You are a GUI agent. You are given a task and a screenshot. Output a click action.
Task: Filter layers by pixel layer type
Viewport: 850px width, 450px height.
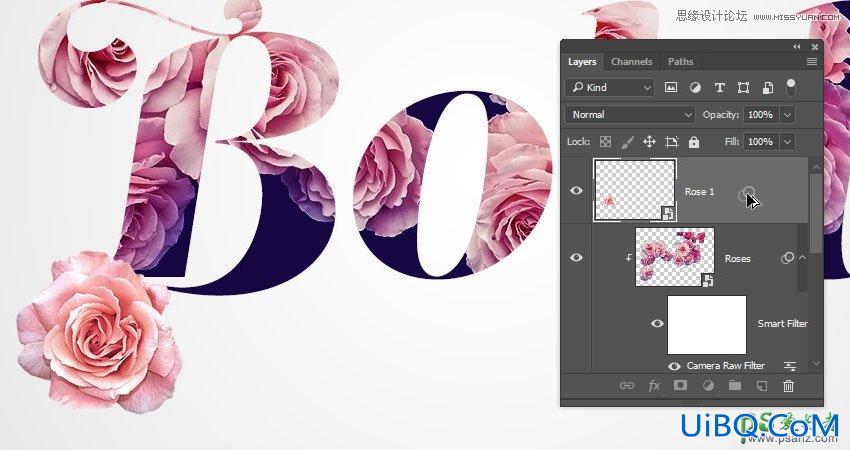[671, 87]
